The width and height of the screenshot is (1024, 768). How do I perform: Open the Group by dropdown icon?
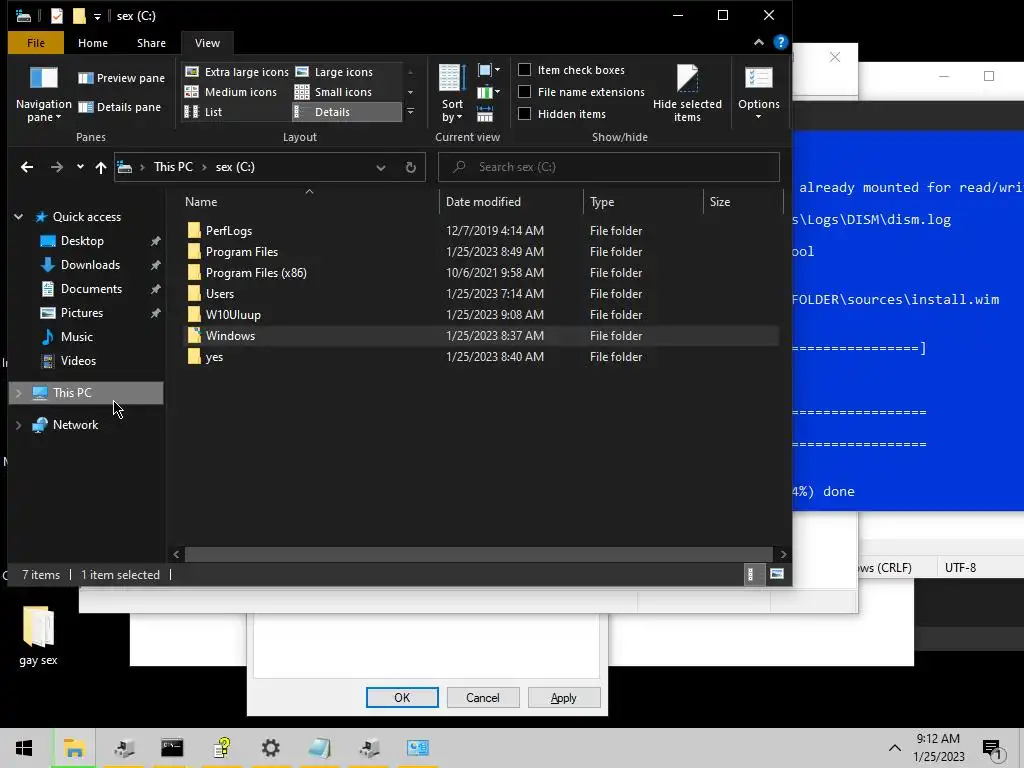[488, 70]
